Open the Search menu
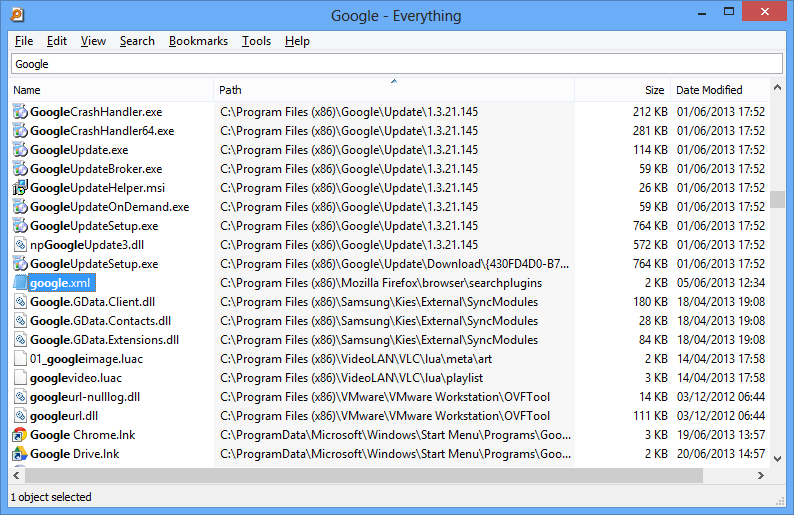The image size is (794, 515). pyautogui.click(x=137, y=41)
